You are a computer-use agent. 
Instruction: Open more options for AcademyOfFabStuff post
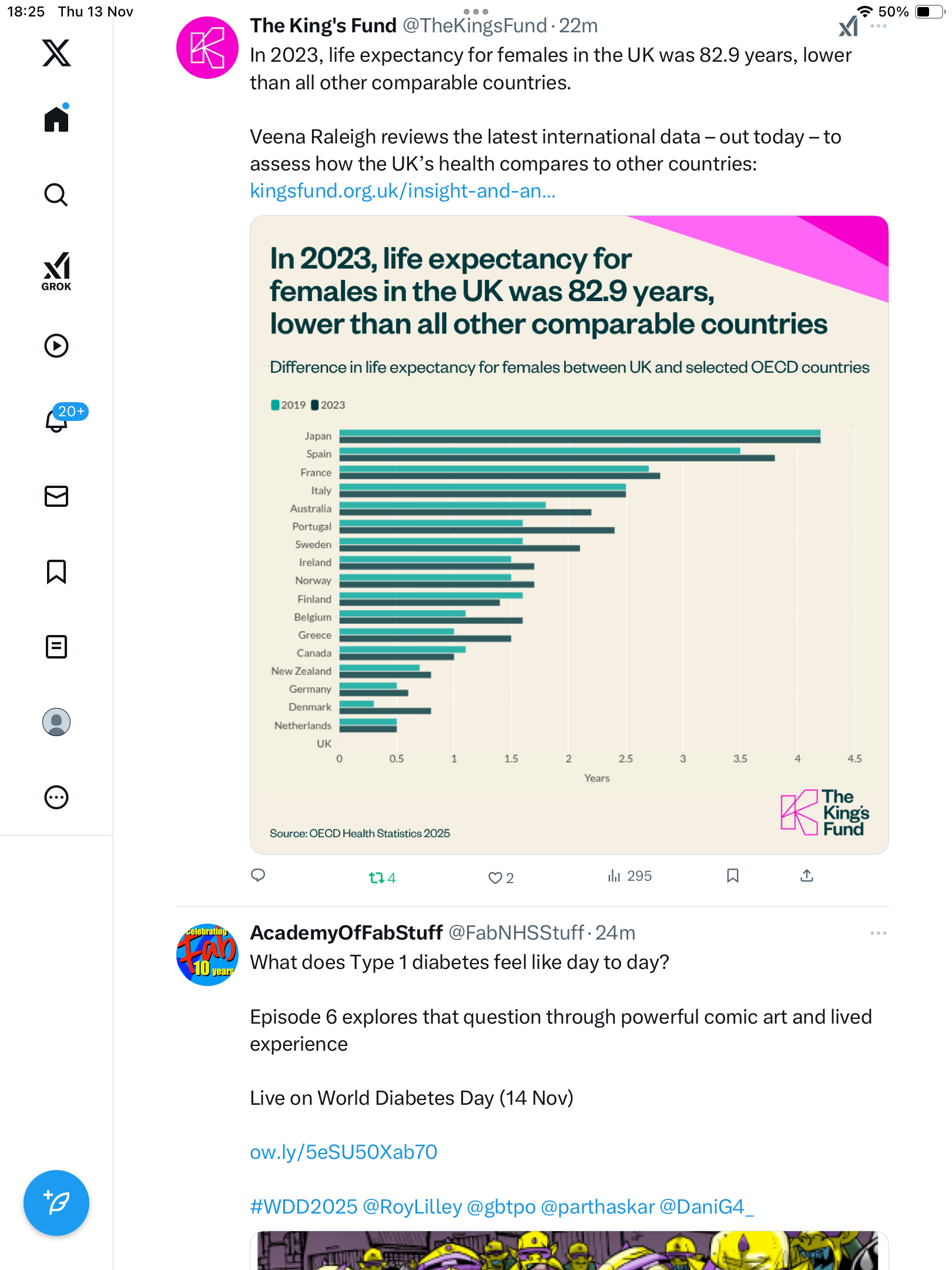879,933
